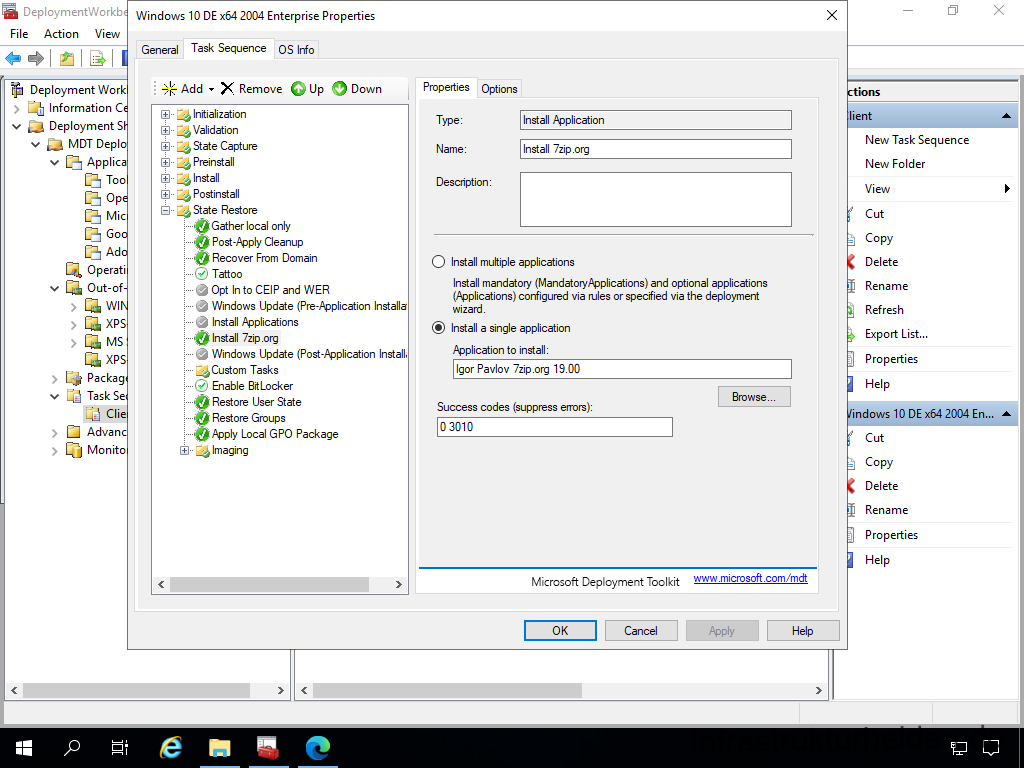Image resolution: width=1024 pixels, height=768 pixels.
Task: Click the green check icon of Gather local only
Action: tap(202, 226)
